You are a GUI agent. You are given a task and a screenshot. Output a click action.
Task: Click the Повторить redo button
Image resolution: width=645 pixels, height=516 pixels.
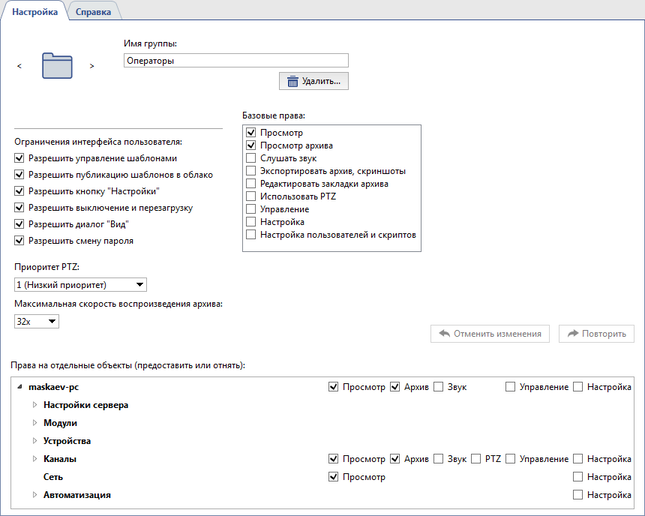[596, 334]
